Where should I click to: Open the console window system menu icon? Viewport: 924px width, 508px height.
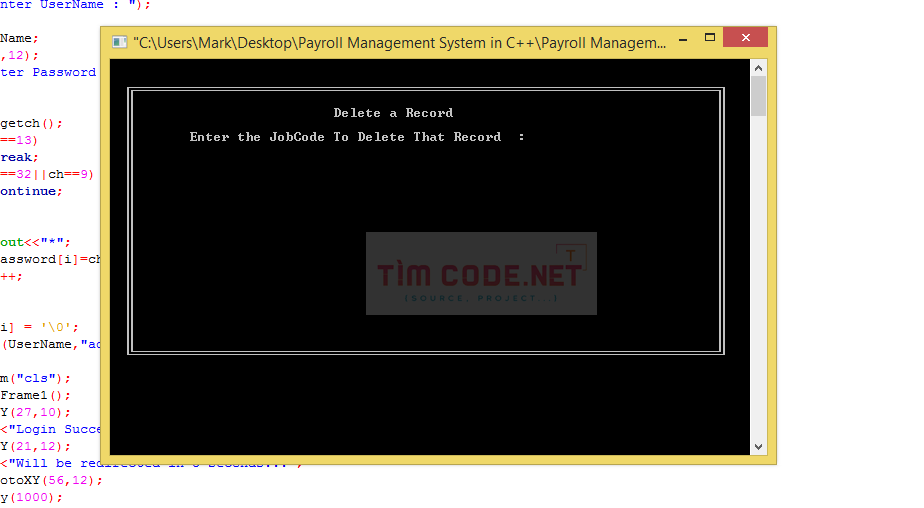[x=120, y=42]
